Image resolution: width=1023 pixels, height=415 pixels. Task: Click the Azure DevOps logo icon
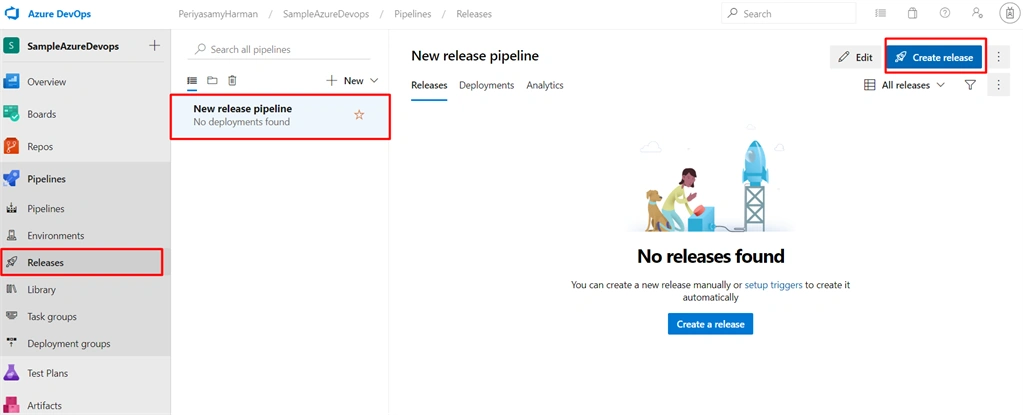pyautogui.click(x=12, y=14)
